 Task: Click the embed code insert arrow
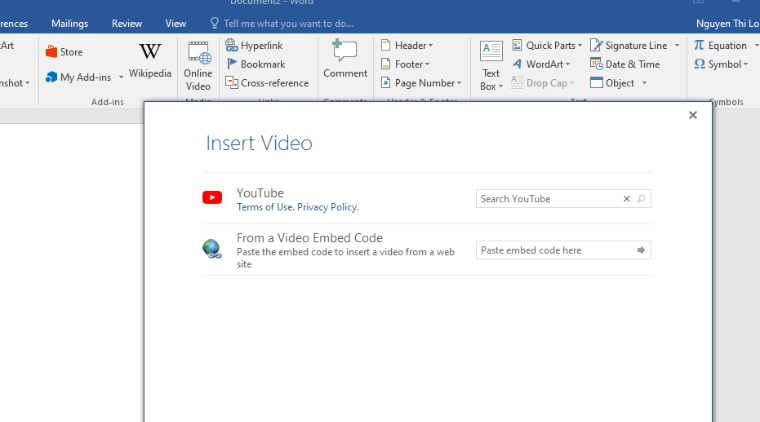click(x=641, y=250)
